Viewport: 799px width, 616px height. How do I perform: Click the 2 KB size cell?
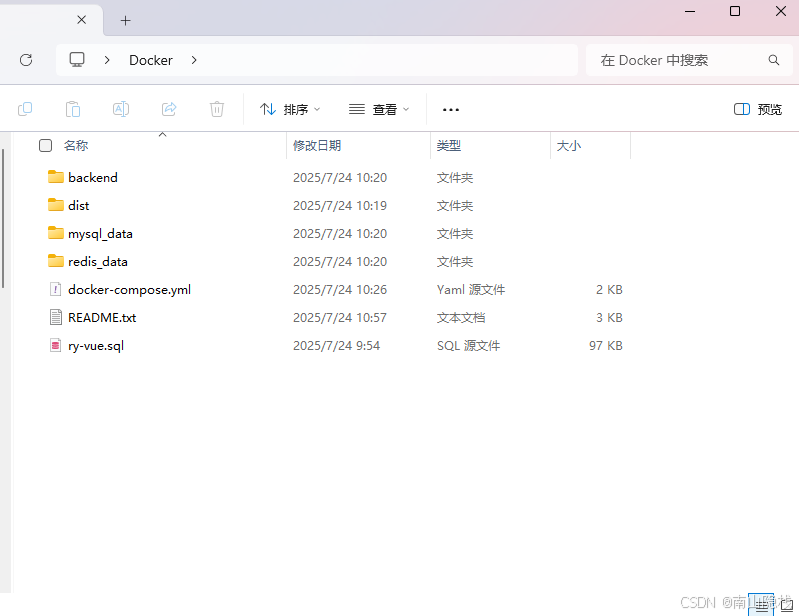pos(609,289)
